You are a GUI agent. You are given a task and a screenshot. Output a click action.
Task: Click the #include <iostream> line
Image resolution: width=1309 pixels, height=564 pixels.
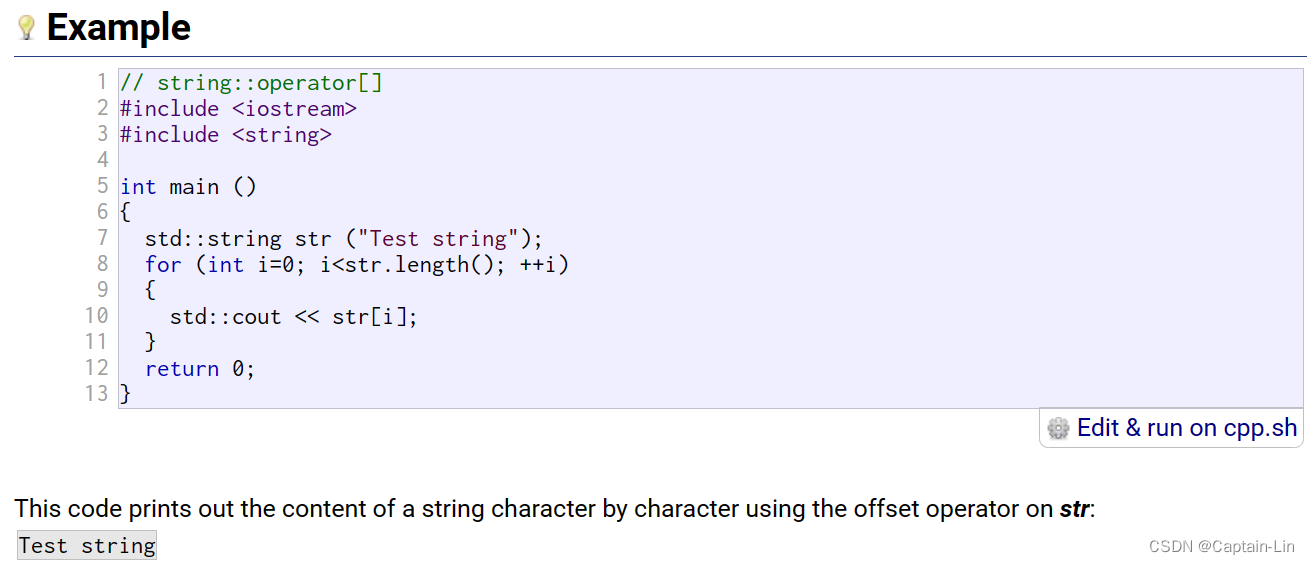click(x=238, y=108)
